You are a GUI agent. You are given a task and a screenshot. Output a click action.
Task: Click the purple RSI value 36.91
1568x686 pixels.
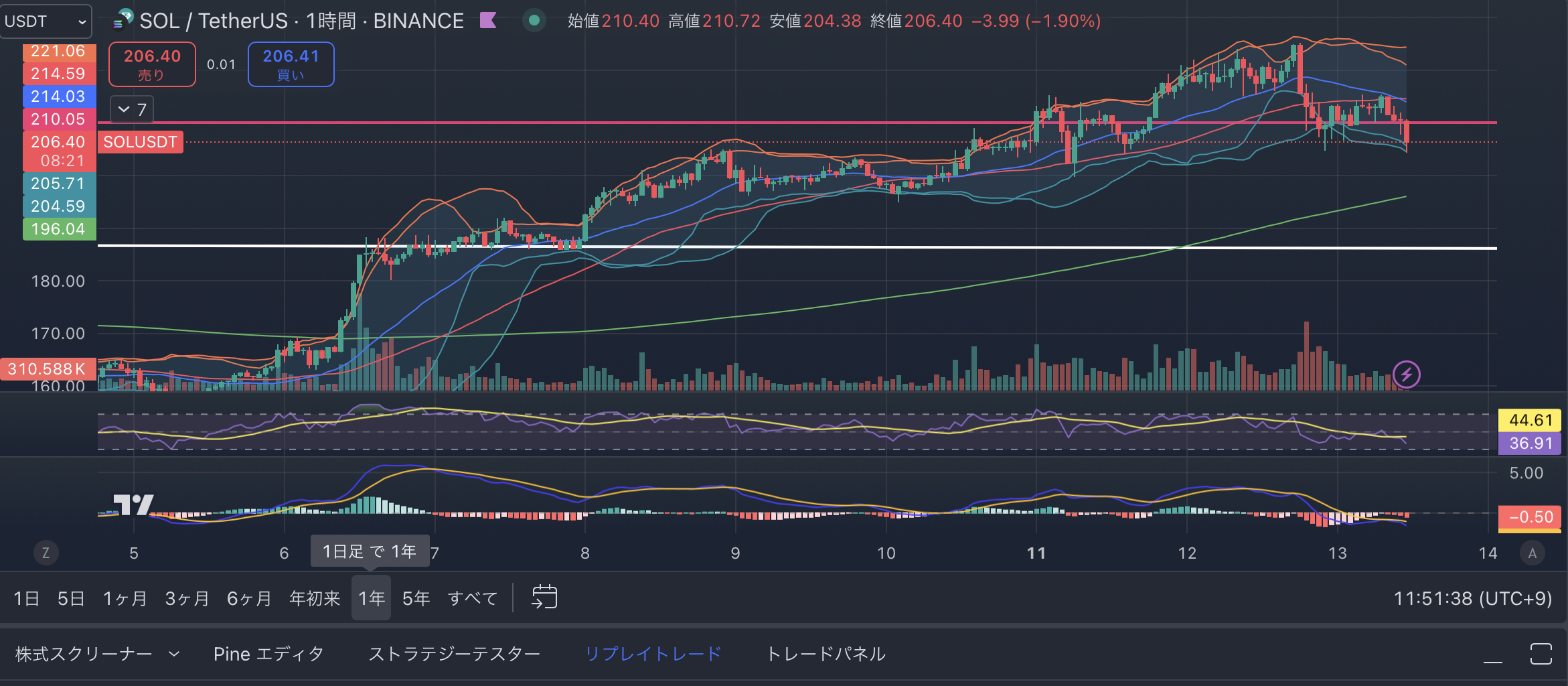[x=1530, y=443]
